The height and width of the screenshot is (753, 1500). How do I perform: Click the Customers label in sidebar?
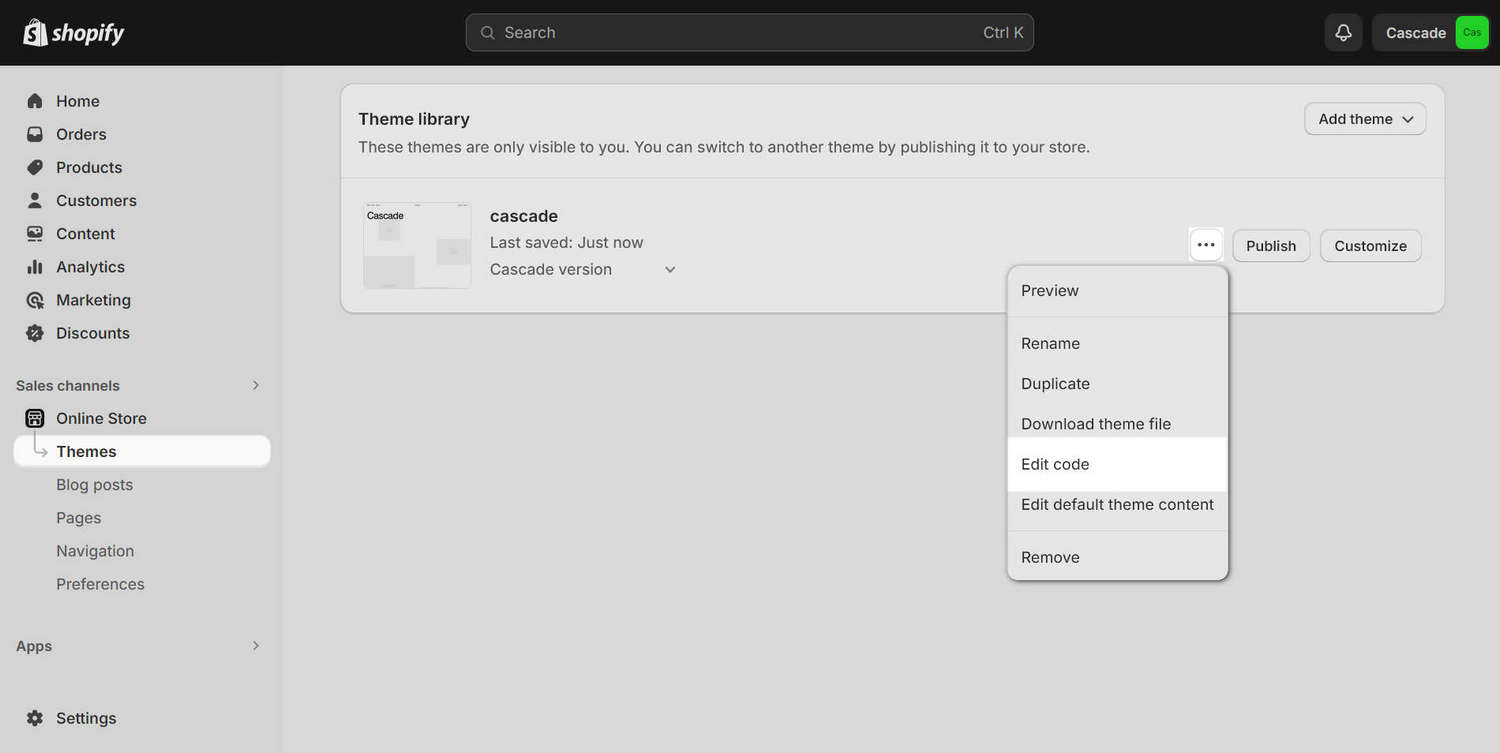[96, 200]
